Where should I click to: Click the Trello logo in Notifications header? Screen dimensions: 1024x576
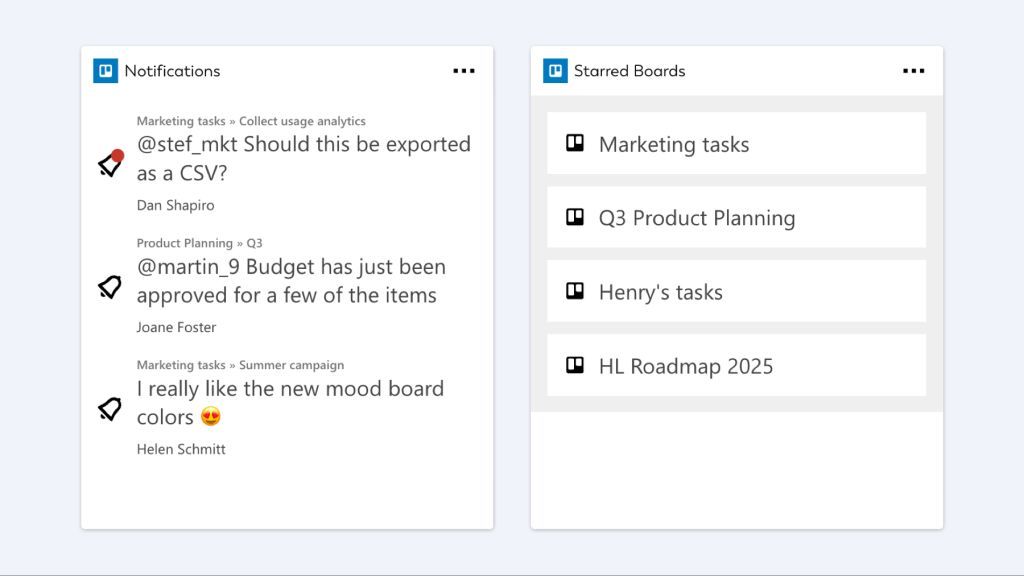click(x=105, y=71)
